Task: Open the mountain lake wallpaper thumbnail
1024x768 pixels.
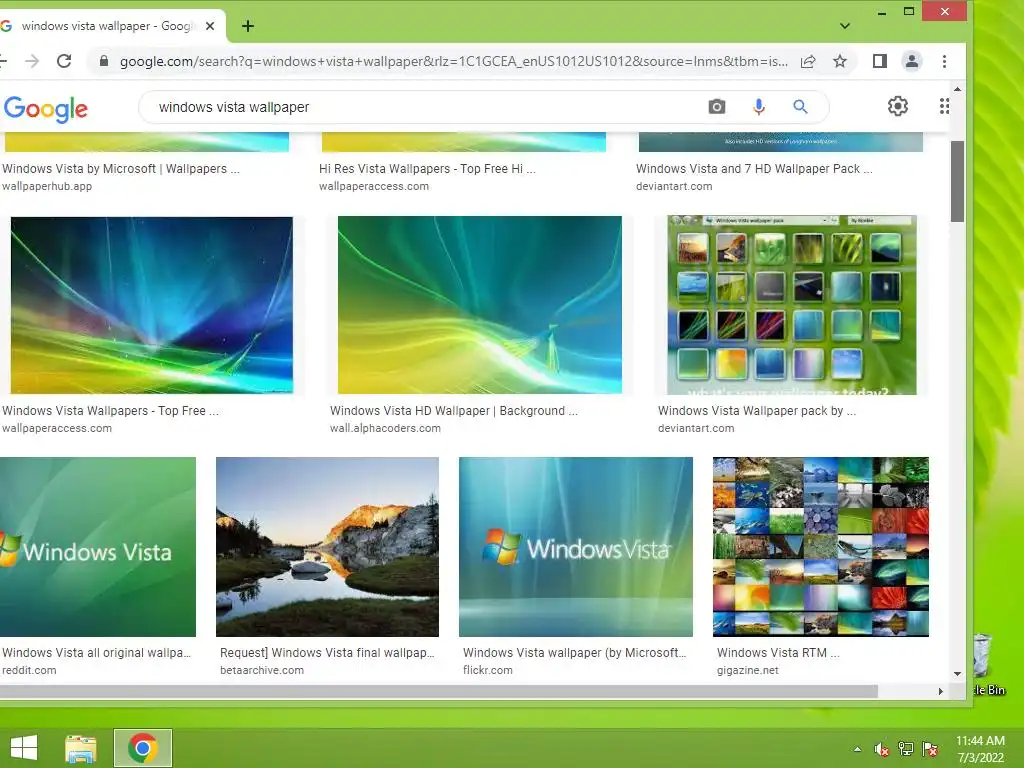Action: [327, 547]
